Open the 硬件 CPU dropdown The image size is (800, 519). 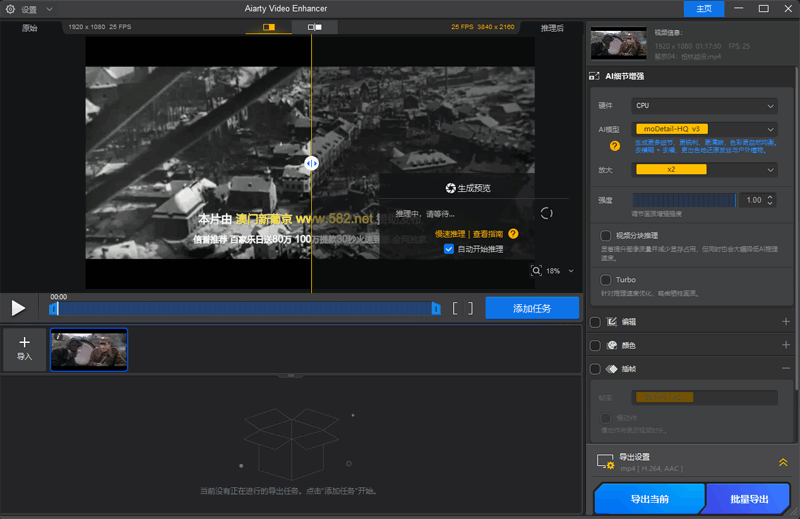pos(705,105)
